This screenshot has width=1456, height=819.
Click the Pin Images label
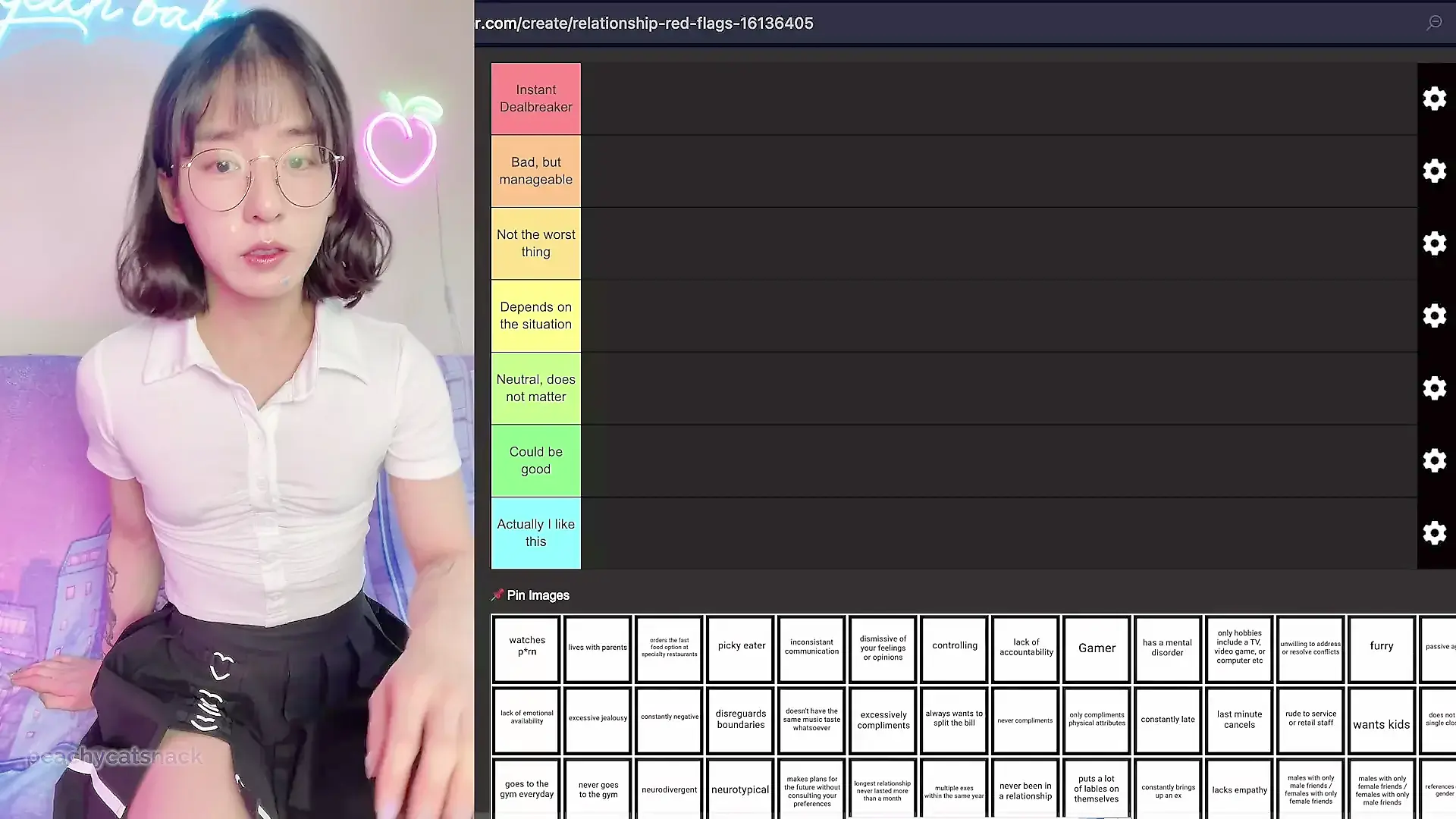point(538,595)
